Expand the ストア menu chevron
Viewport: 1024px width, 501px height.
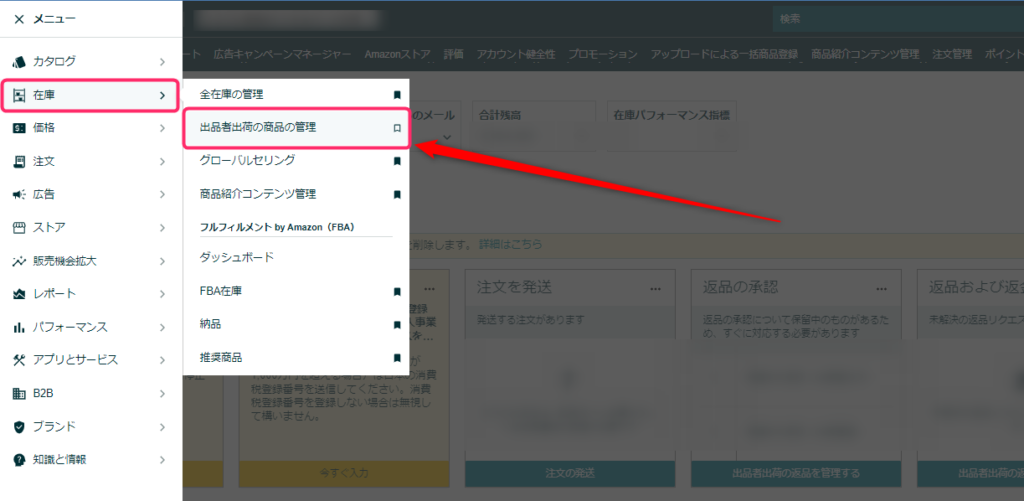pos(163,227)
